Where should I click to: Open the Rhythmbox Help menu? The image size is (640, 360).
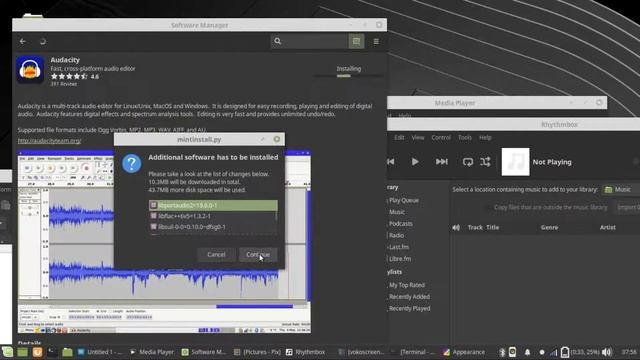(485, 138)
